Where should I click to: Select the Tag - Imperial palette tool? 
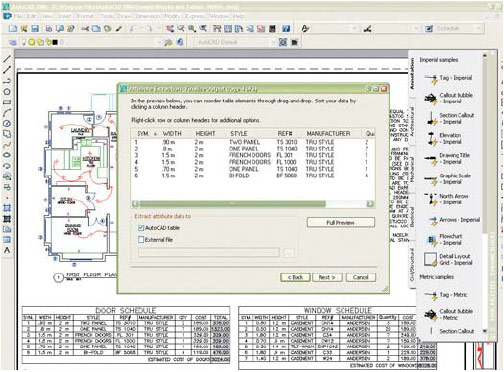(x=448, y=78)
